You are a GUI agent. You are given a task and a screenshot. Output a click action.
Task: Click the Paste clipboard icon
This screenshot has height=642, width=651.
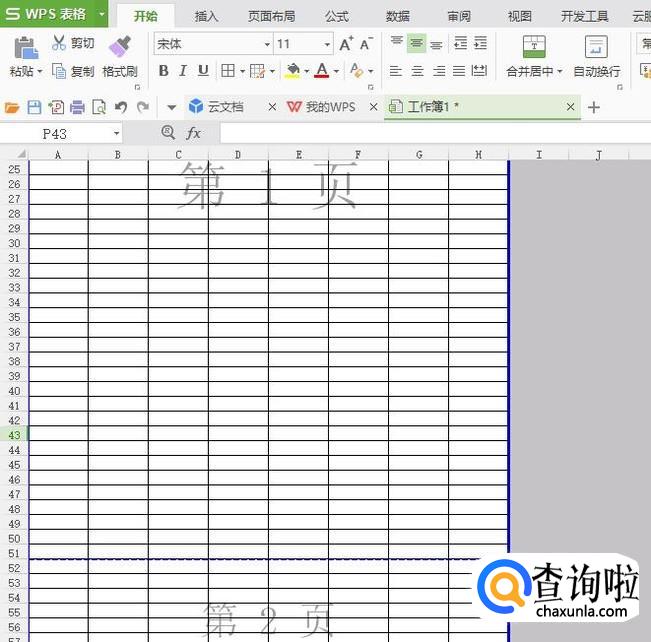(x=26, y=48)
